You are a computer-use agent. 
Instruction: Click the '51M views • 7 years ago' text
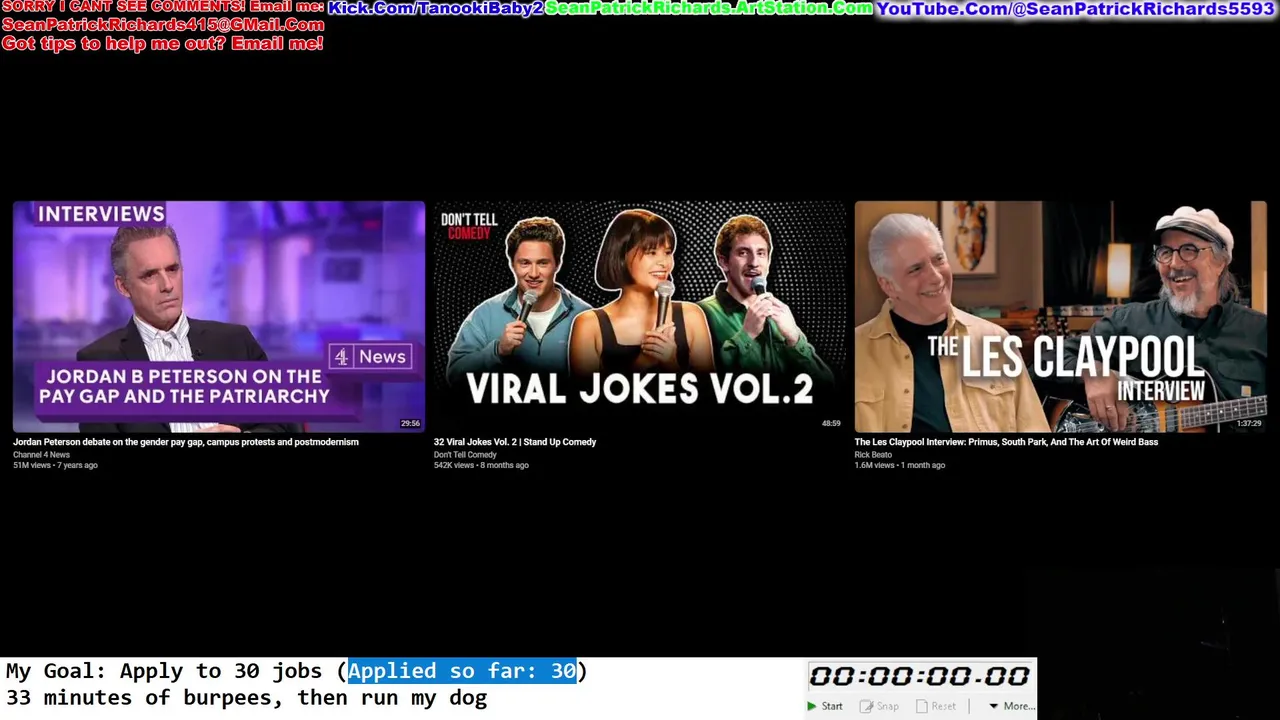coord(55,465)
